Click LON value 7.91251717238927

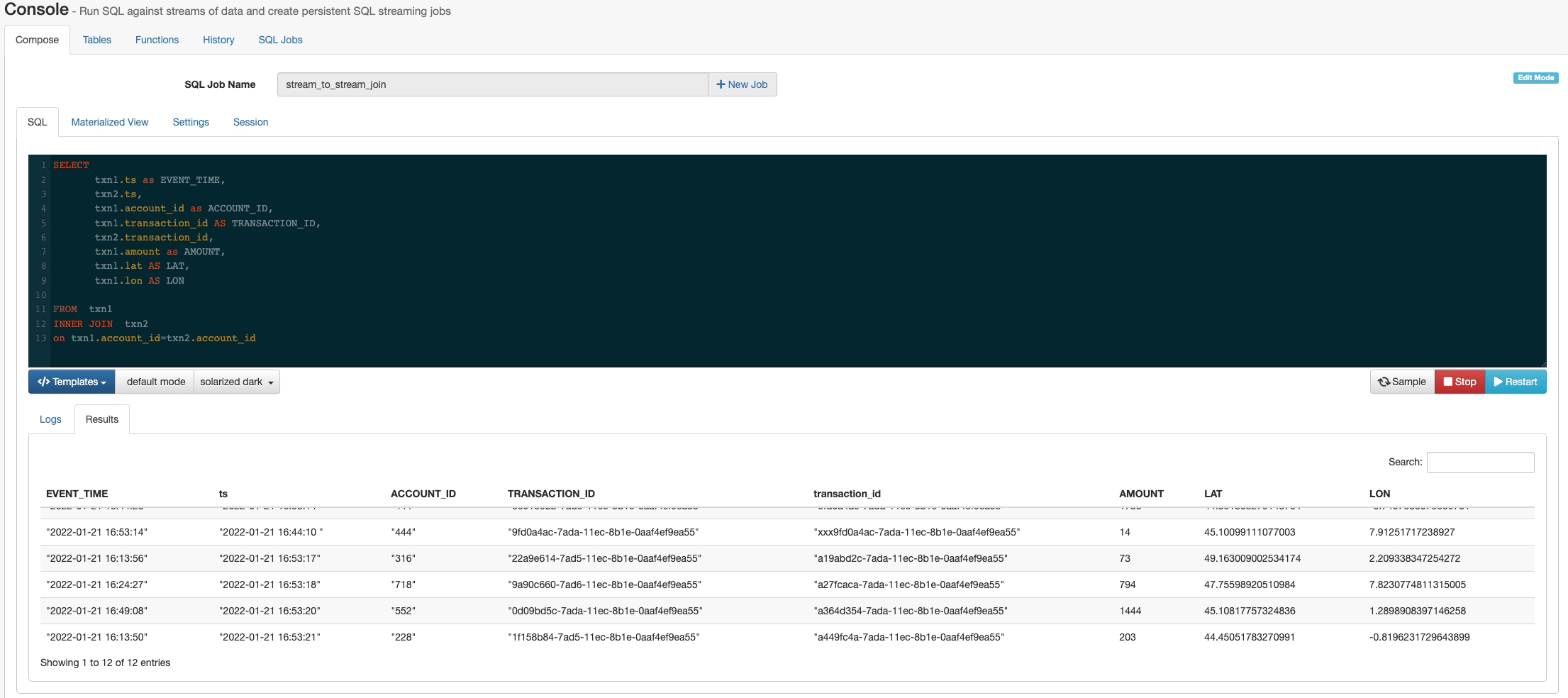click(x=1412, y=532)
